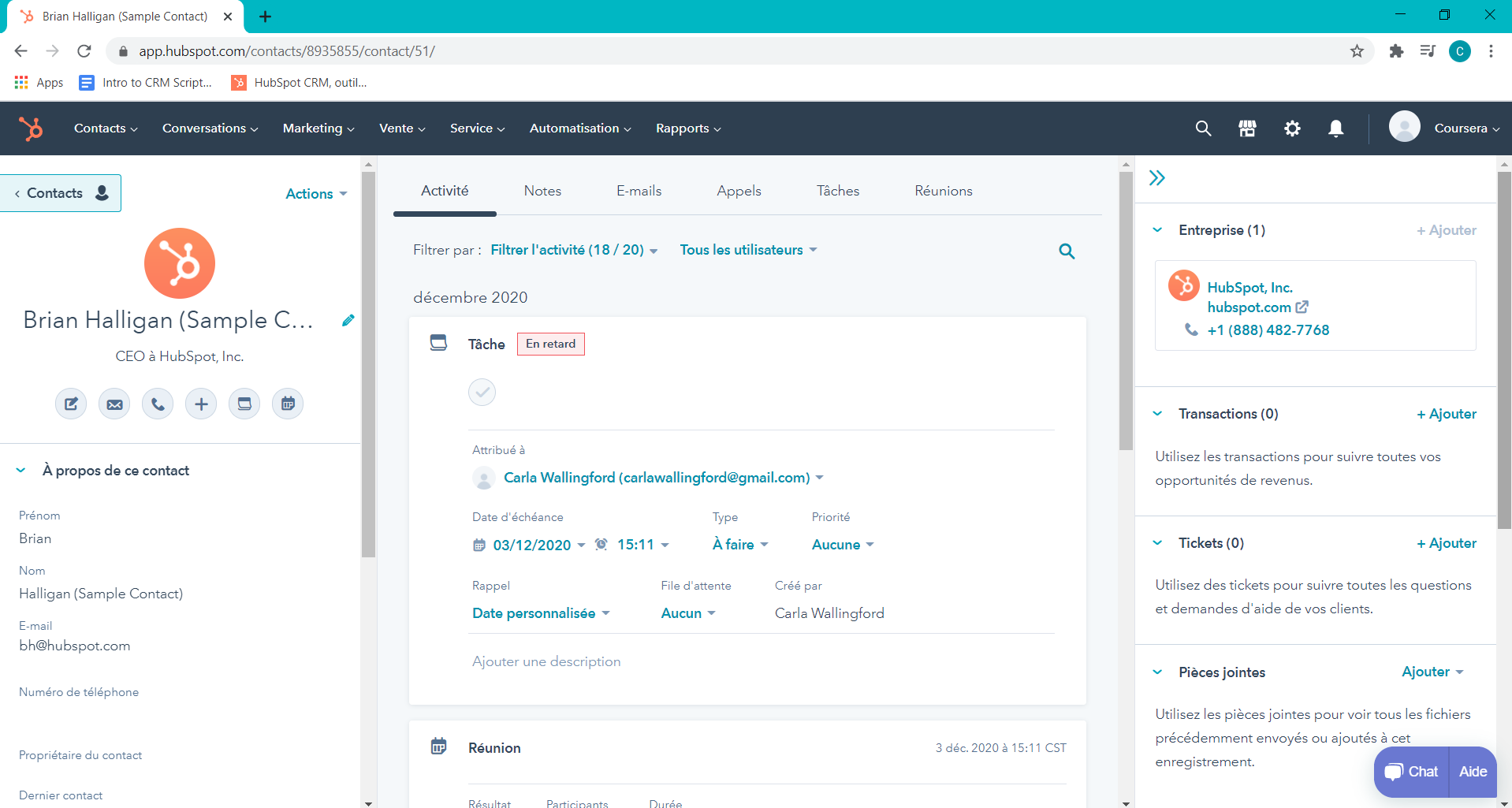Collapse the Pièces jointes section
Viewport: 1512px width, 808px height.
click(x=1157, y=672)
